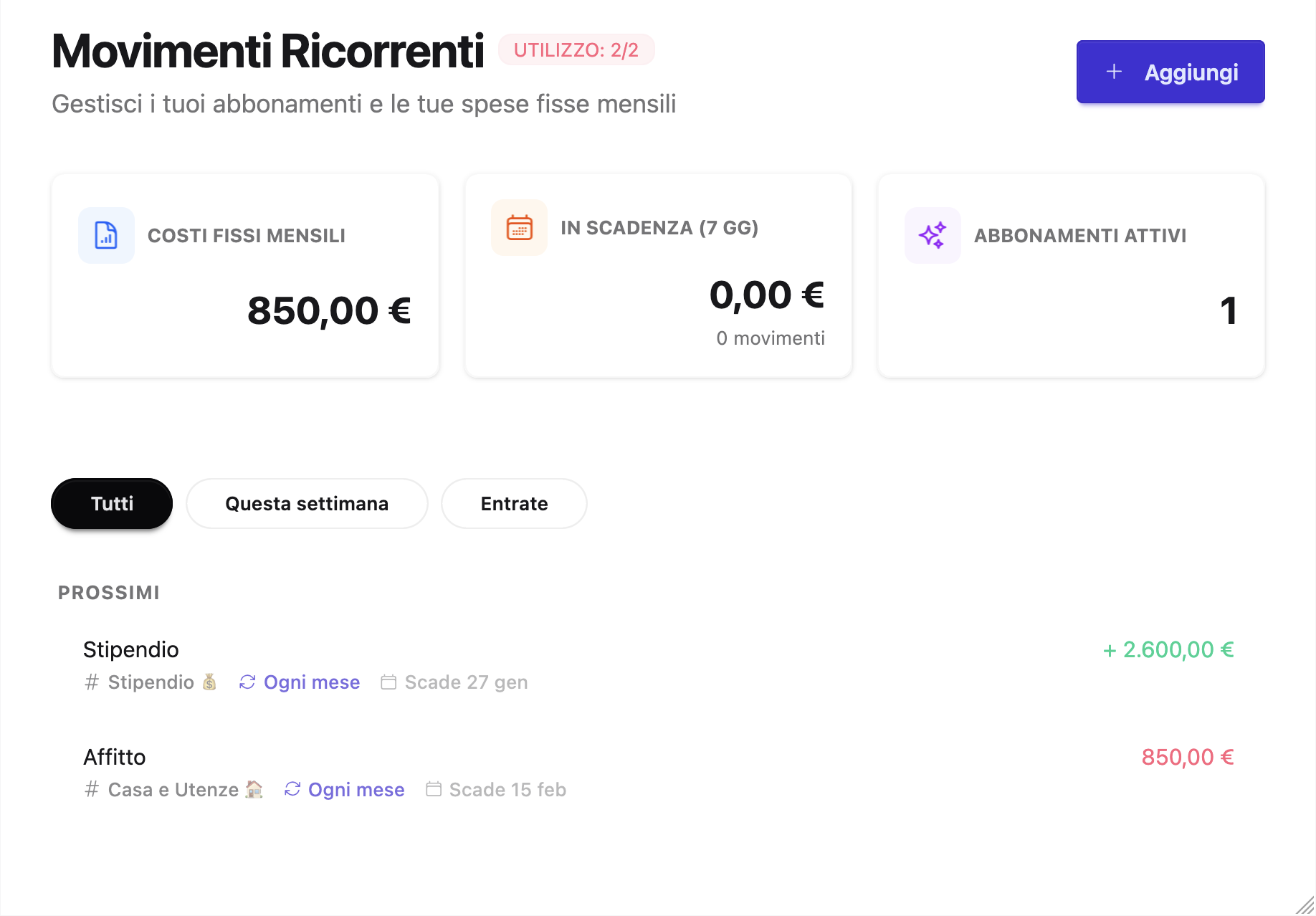Select the Tutti filter tab
The height and width of the screenshot is (916, 1316).
click(x=112, y=504)
